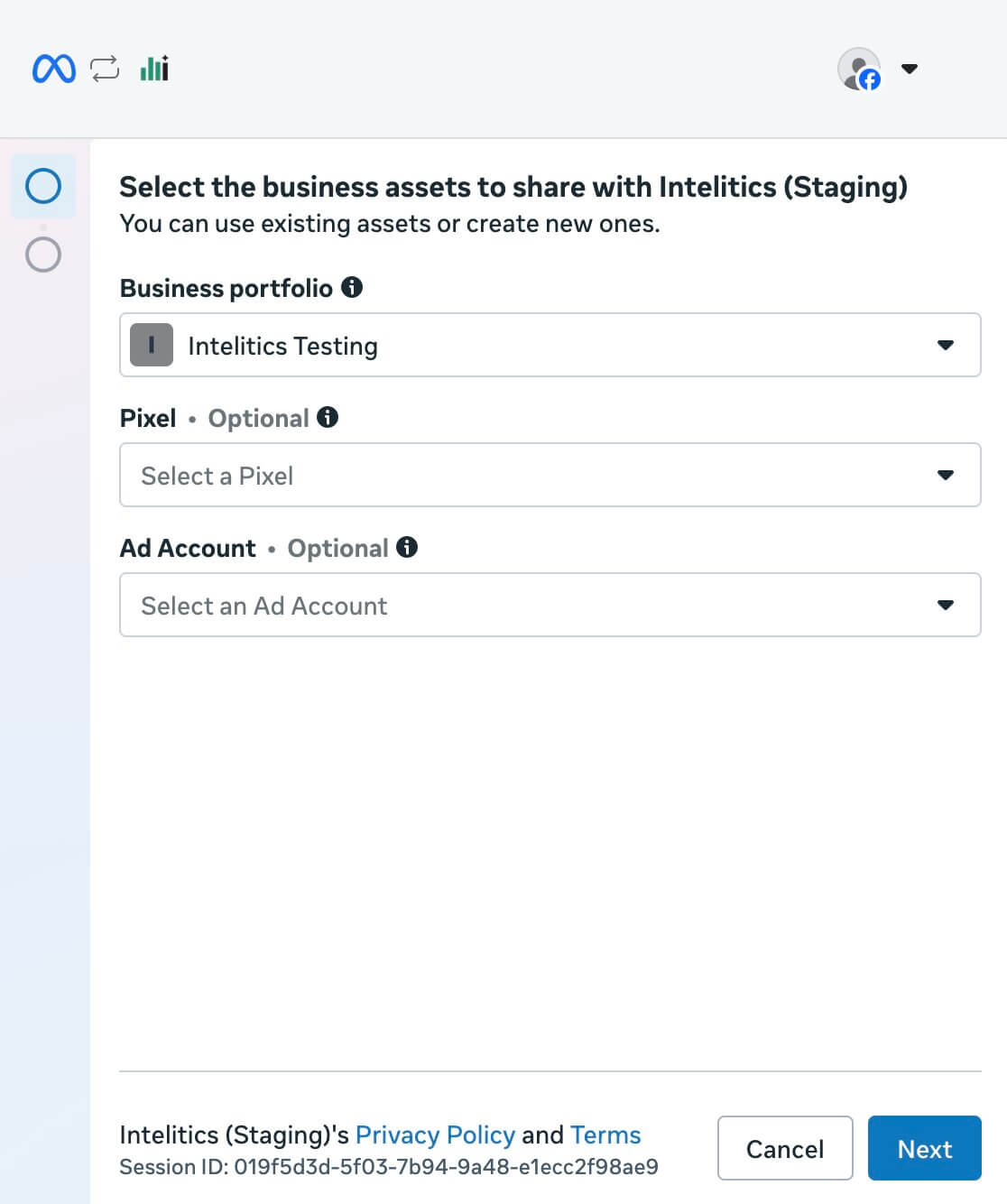Image resolution: width=1007 pixels, height=1204 pixels.
Task: Open the Privacy Policy link
Action: (435, 1135)
